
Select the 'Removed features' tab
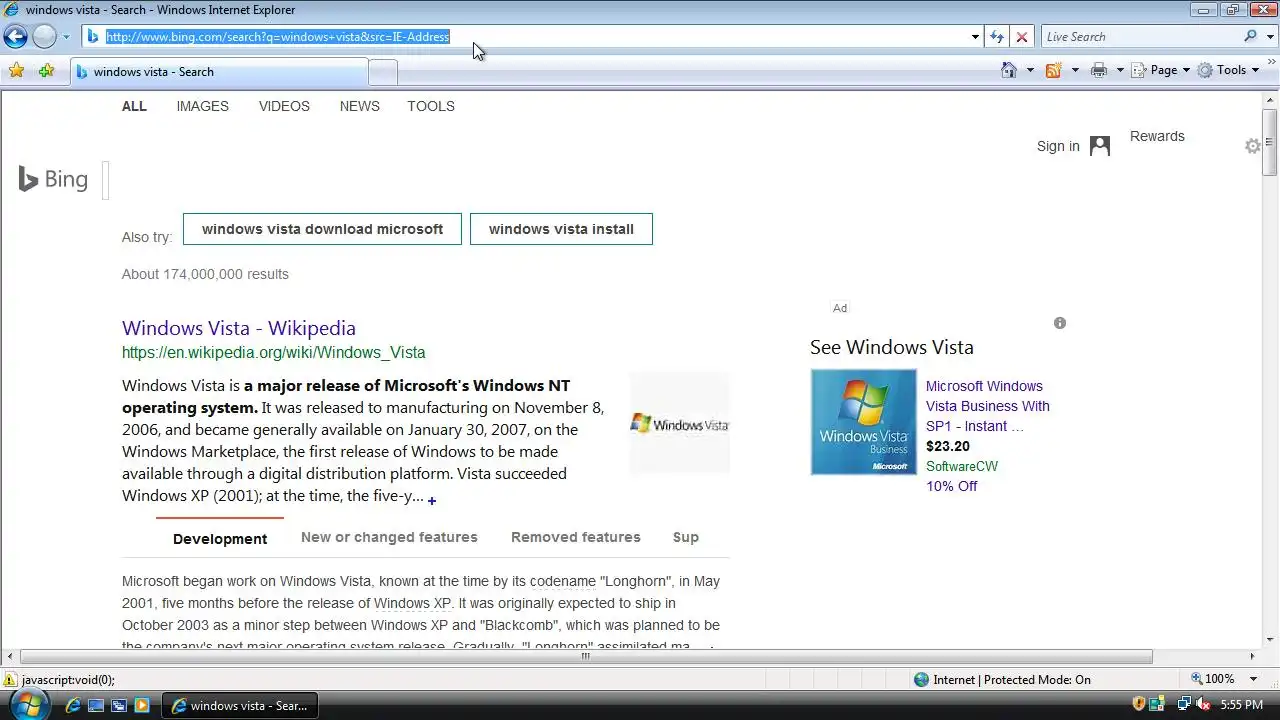point(576,537)
